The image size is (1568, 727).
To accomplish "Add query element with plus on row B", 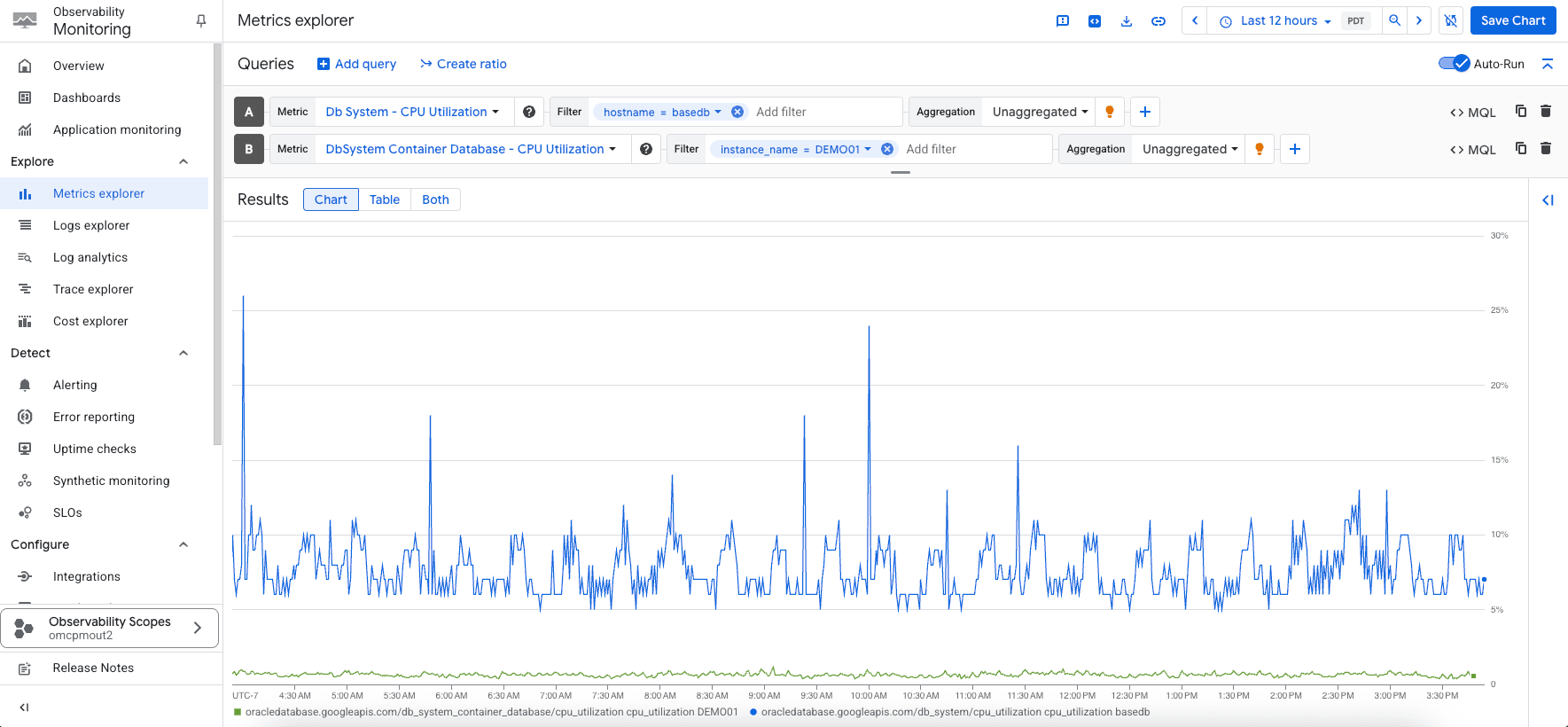I will pos(1295,149).
